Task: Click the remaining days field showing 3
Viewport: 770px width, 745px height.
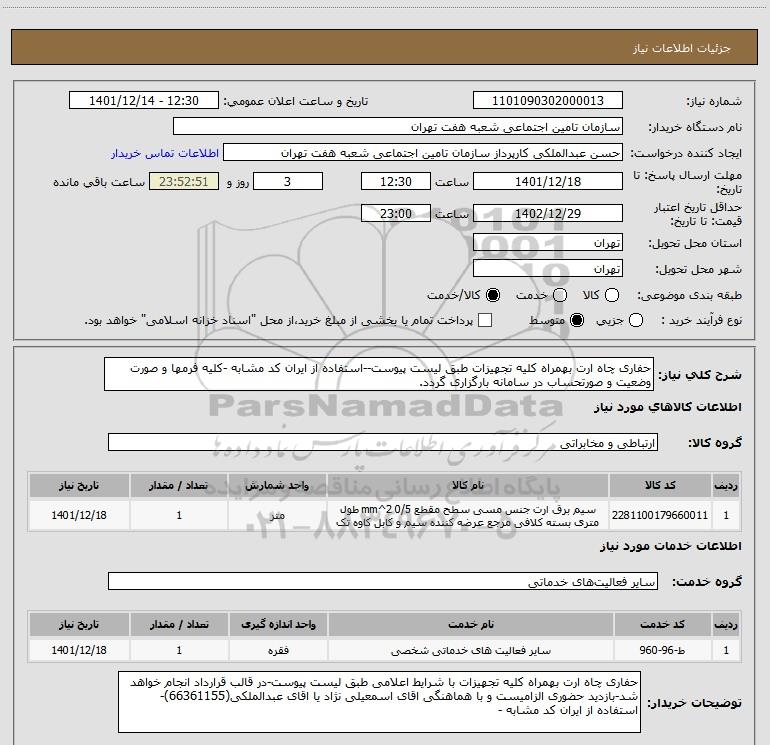Action: 288,181
